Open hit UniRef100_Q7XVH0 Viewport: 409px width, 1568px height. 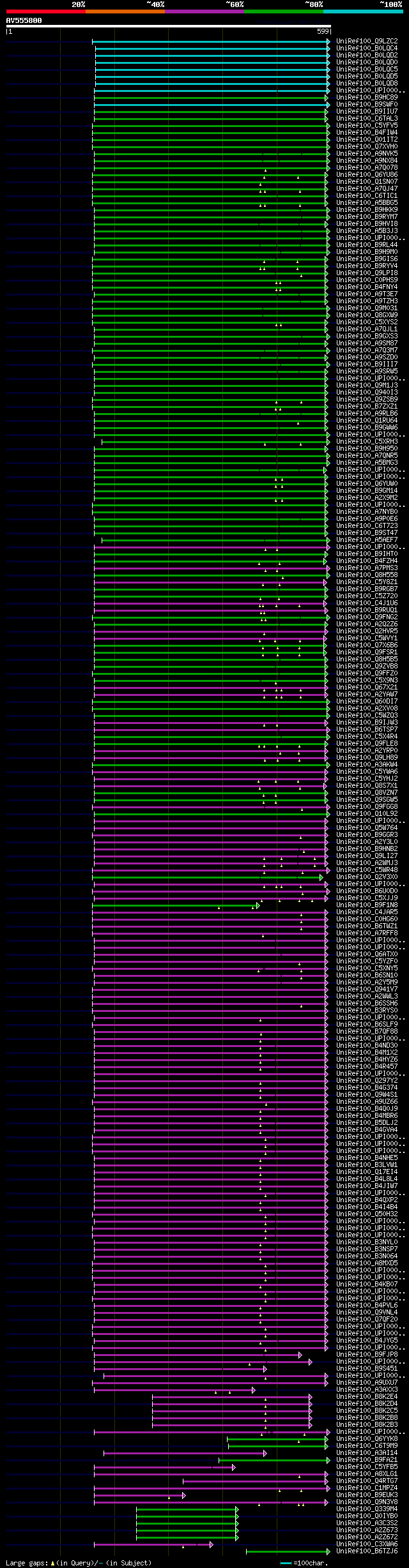(x=367, y=147)
